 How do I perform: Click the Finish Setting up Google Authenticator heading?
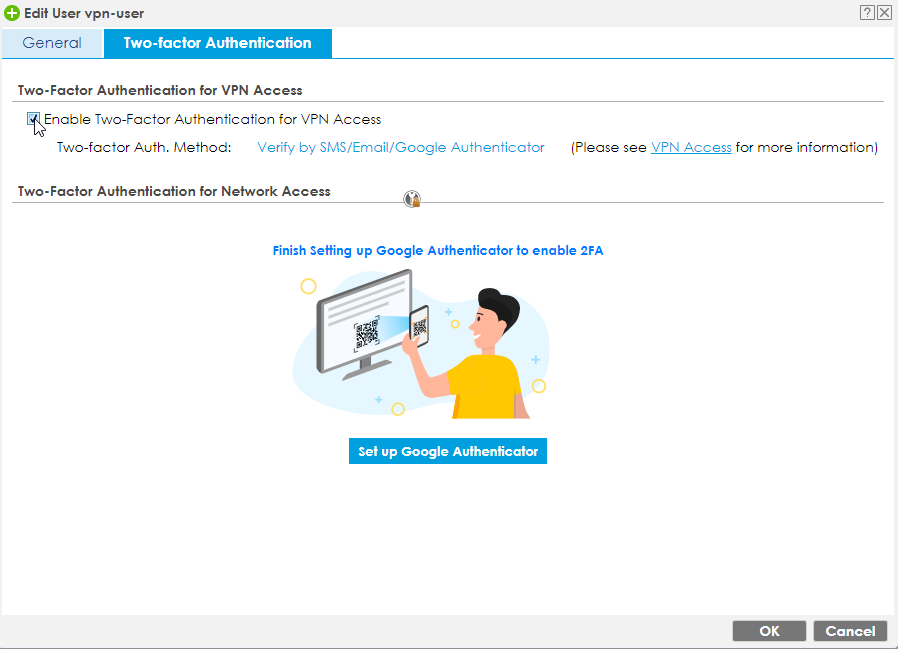(x=438, y=250)
